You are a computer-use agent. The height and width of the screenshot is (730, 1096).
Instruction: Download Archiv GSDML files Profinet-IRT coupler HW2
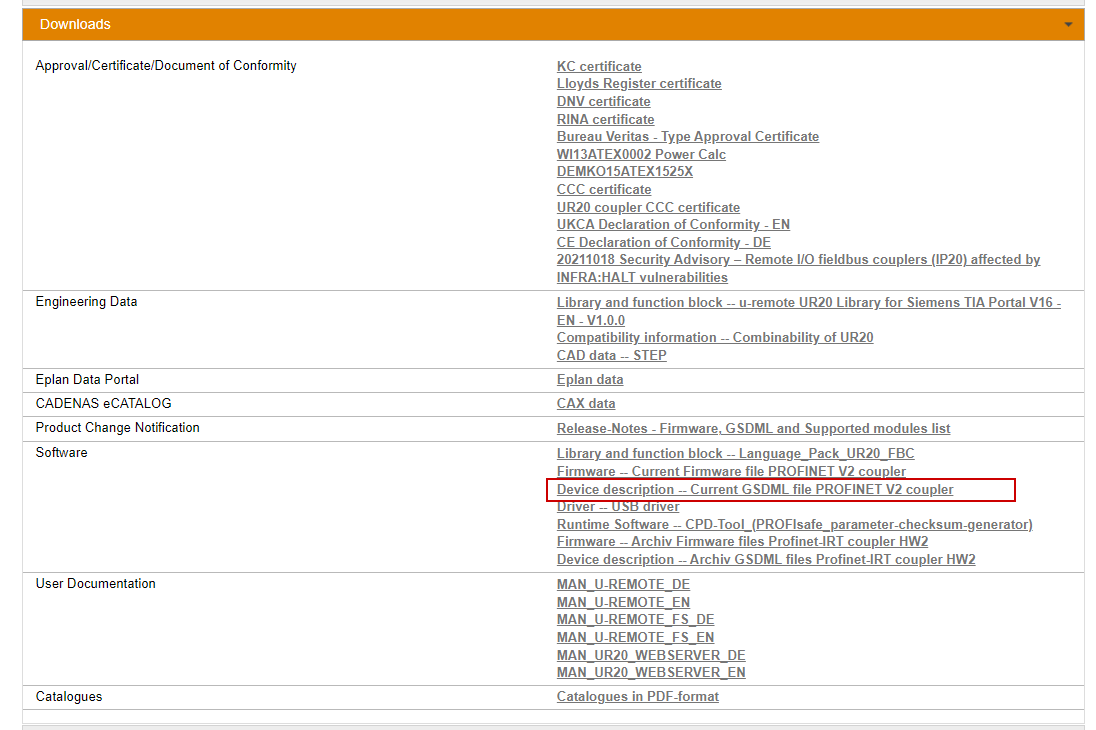tap(766, 559)
